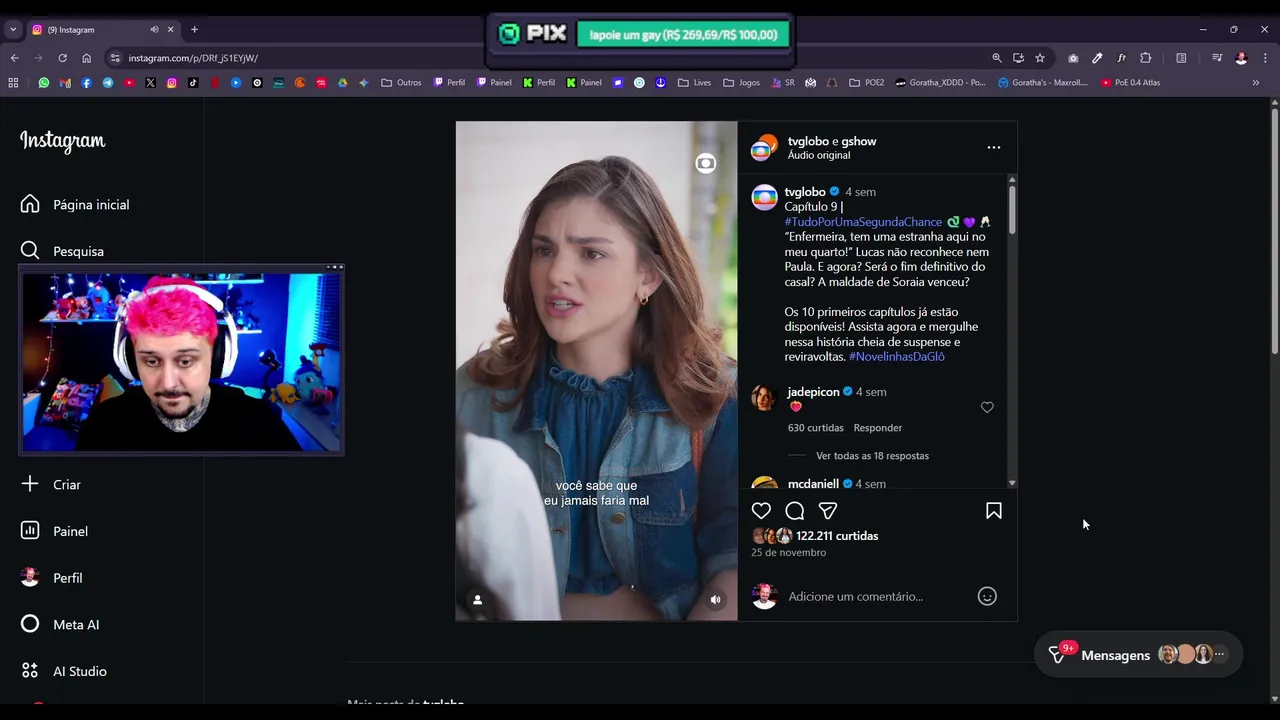Mute the video with the speaker button
1280x720 pixels.
[715, 600]
